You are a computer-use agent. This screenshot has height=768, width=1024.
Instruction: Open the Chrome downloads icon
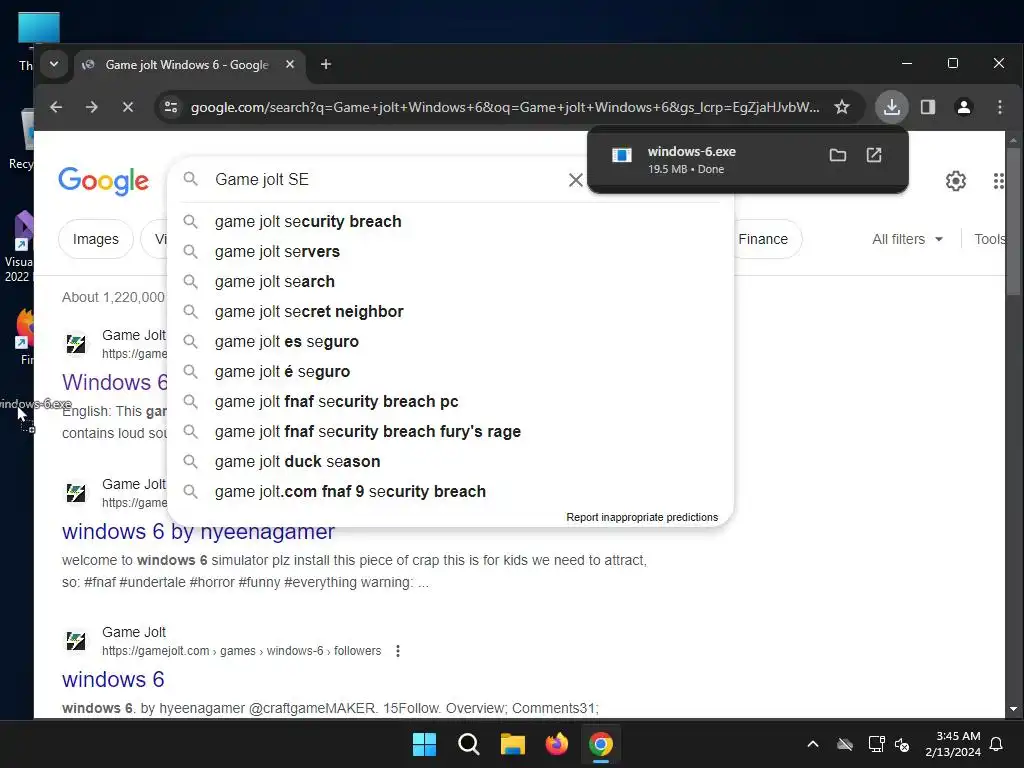[x=891, y=107]
